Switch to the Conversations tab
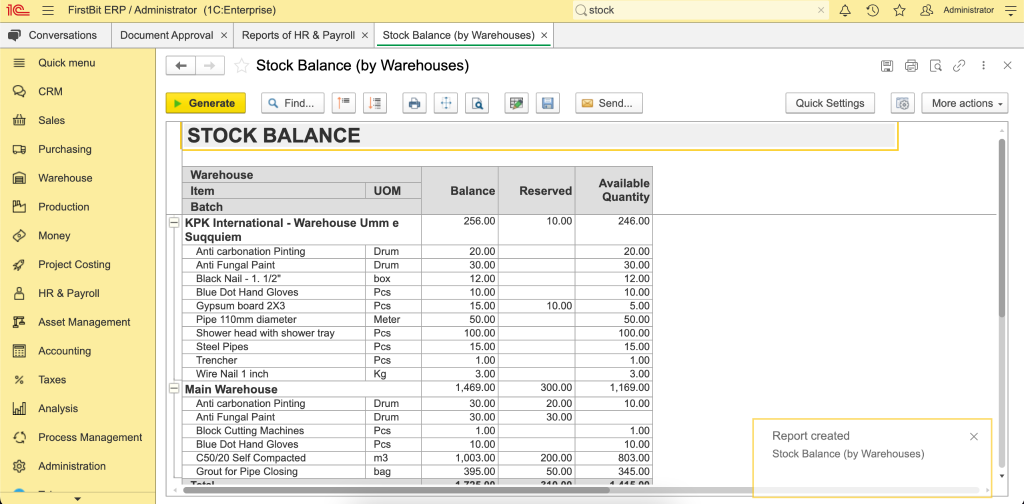The width and height of the screenshot is (1024, 504). pos(56,35)
